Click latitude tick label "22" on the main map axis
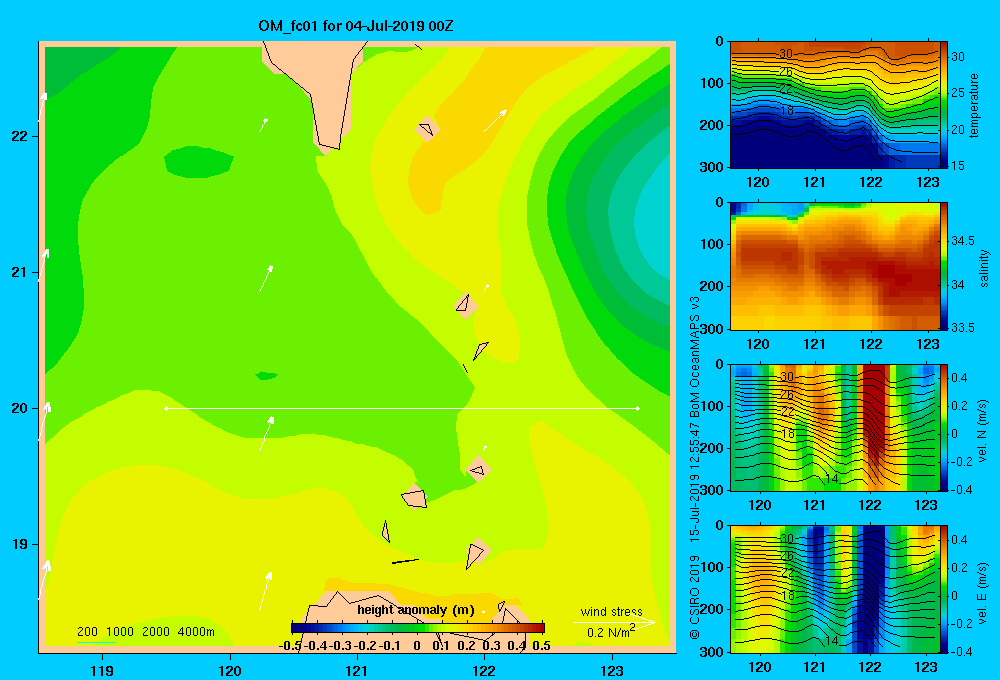 click(19, 136)
